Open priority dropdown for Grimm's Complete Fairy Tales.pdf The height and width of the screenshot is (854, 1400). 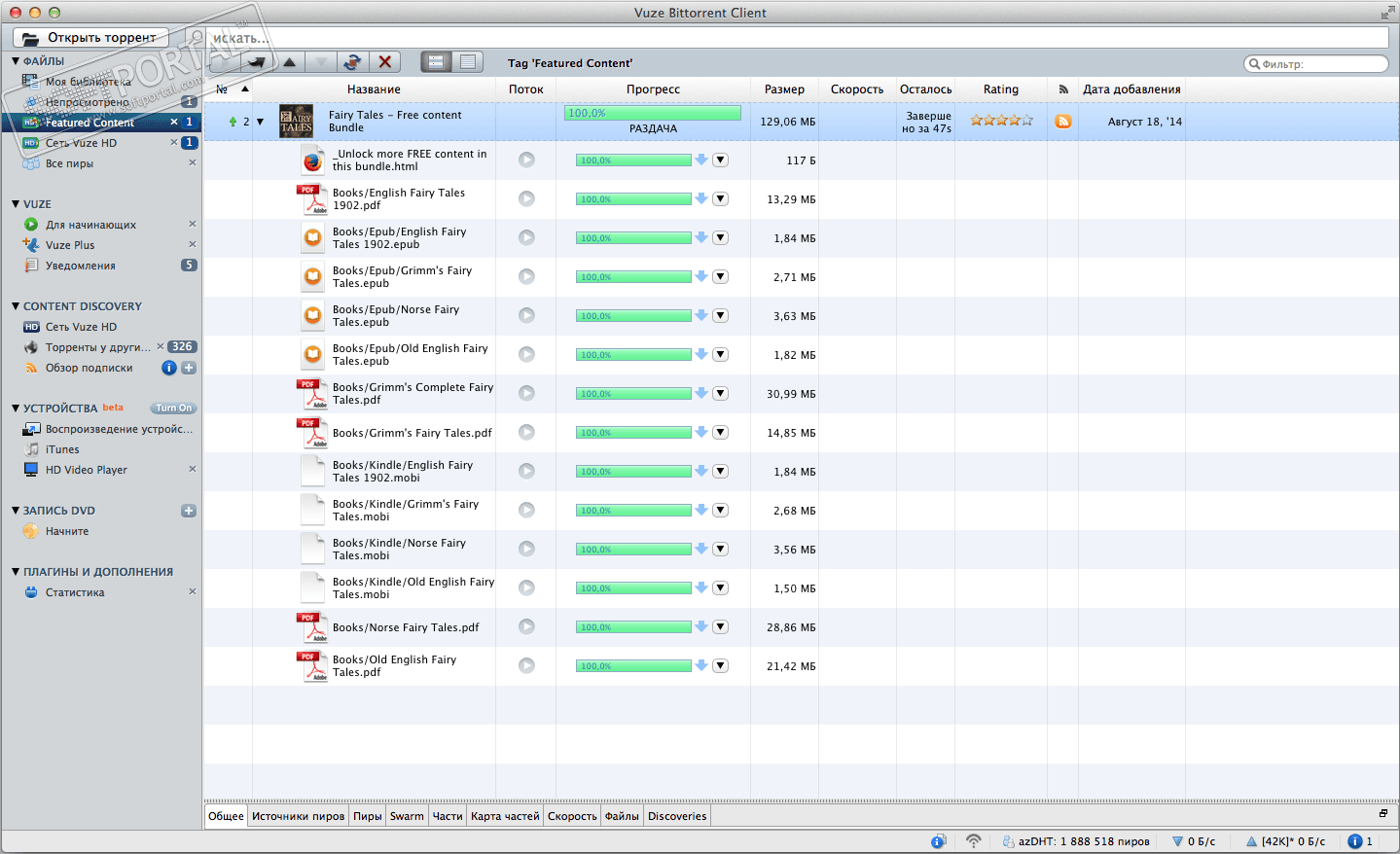[720, 393]
